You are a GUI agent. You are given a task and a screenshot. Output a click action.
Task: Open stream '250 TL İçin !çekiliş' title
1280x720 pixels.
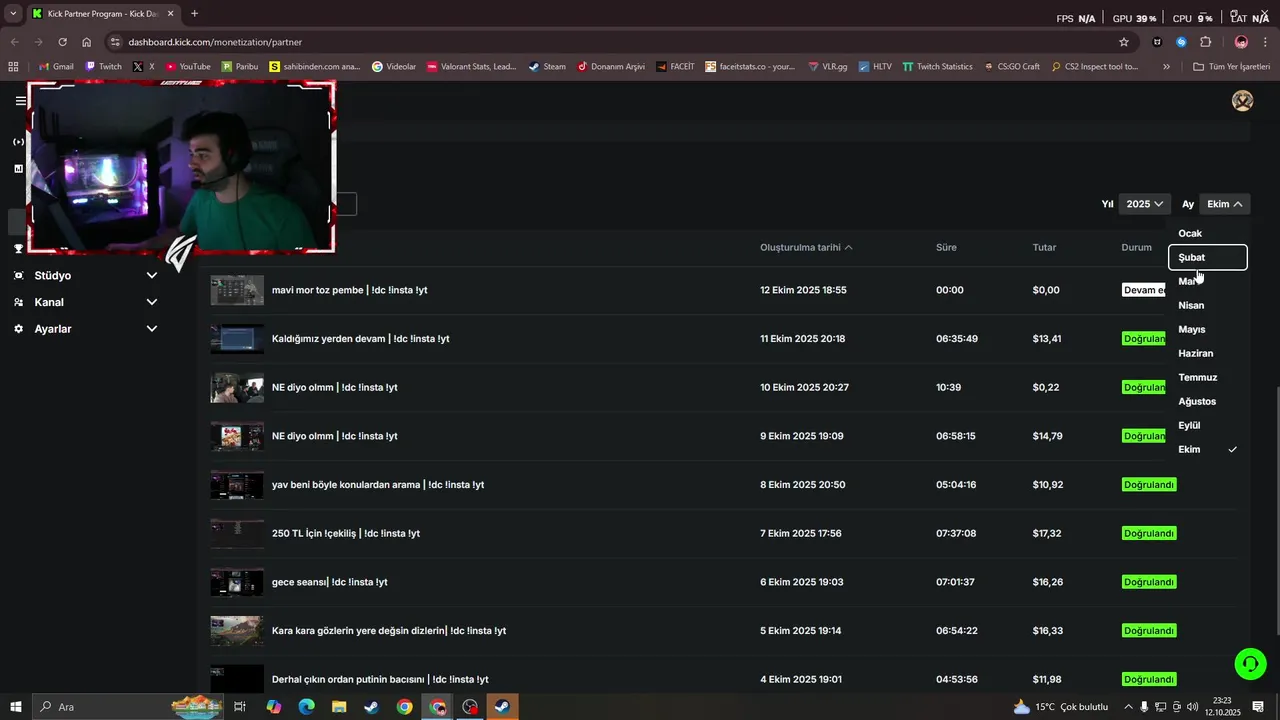point(346,534)
